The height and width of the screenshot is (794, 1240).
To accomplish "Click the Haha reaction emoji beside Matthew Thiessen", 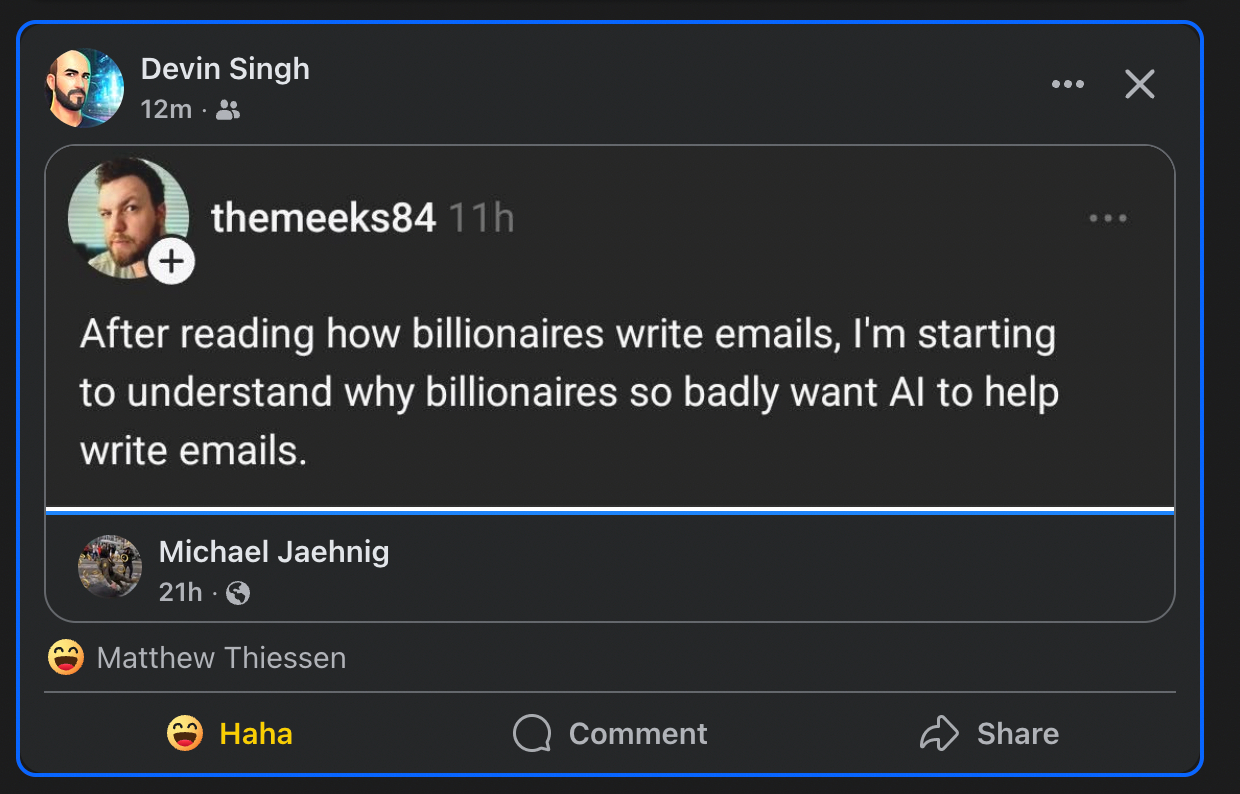I will [x=66, y=658].
